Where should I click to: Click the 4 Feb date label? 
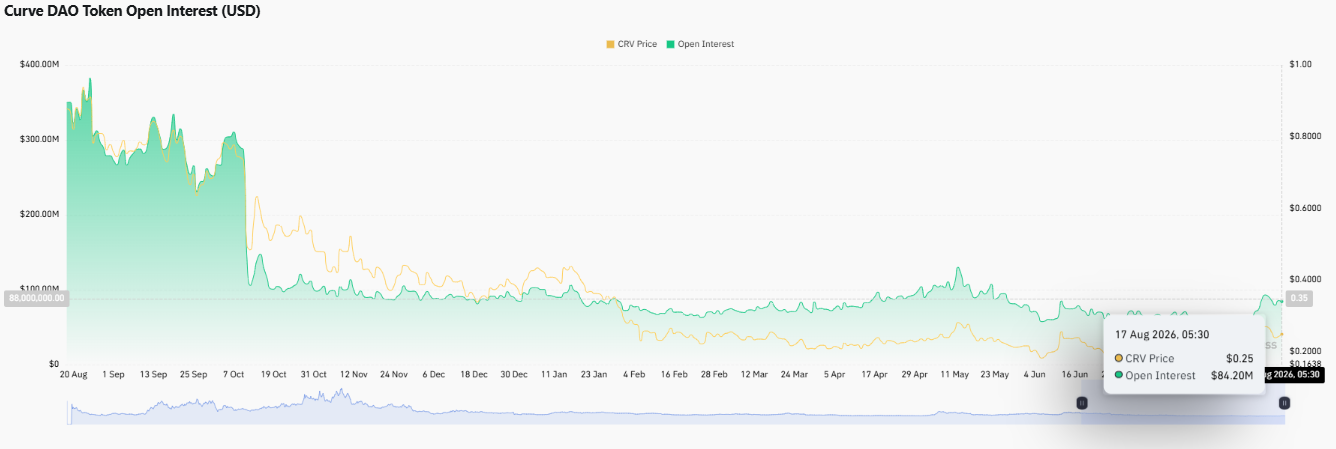633,374
